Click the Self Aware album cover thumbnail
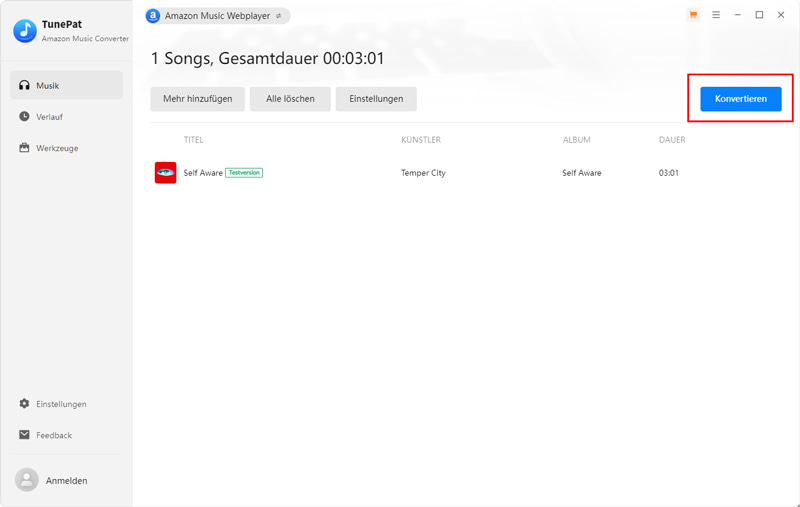This screenshot has height=507, width=800. [165, 172]
